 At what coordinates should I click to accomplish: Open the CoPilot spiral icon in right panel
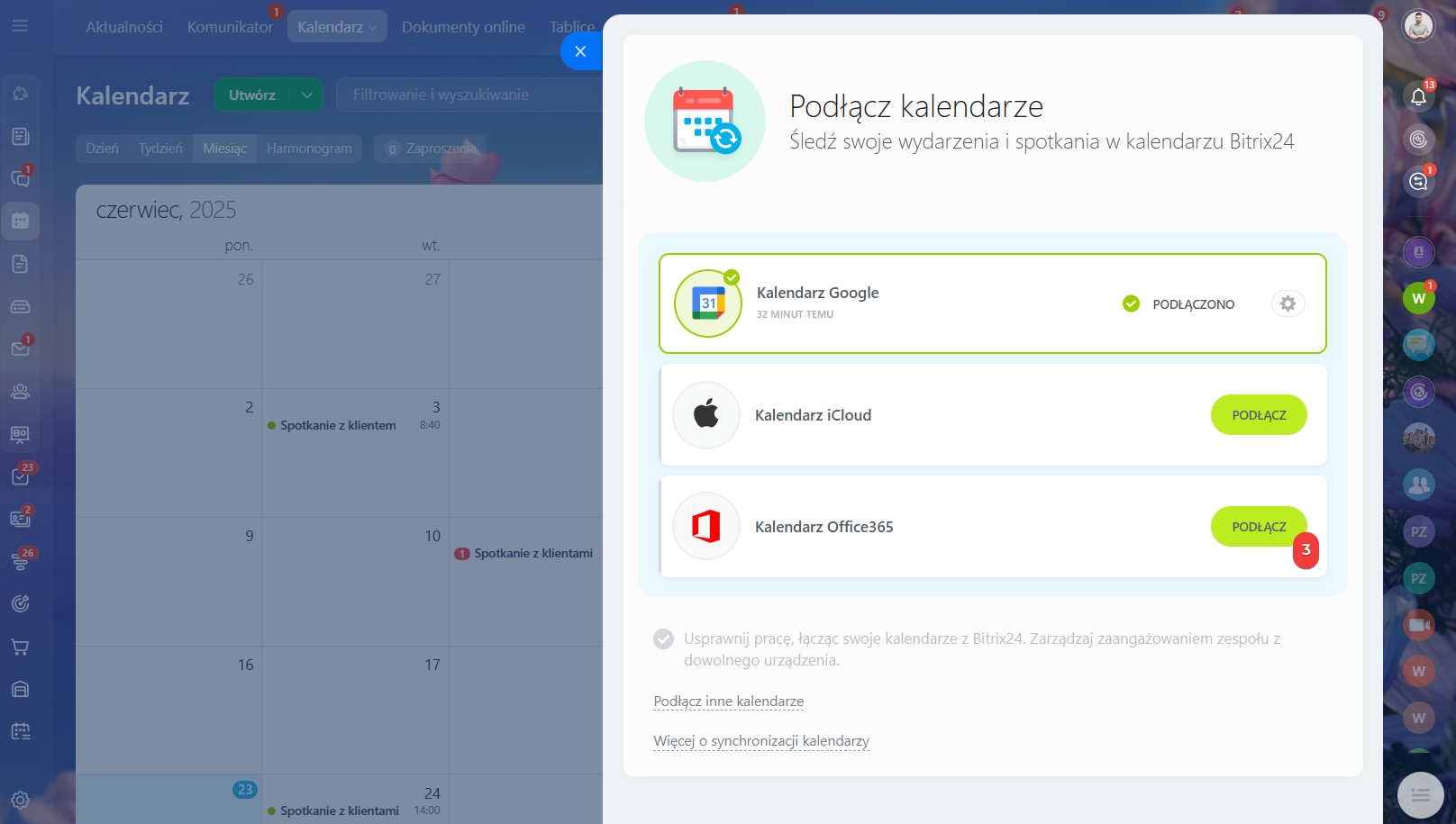click(1418, 139)
